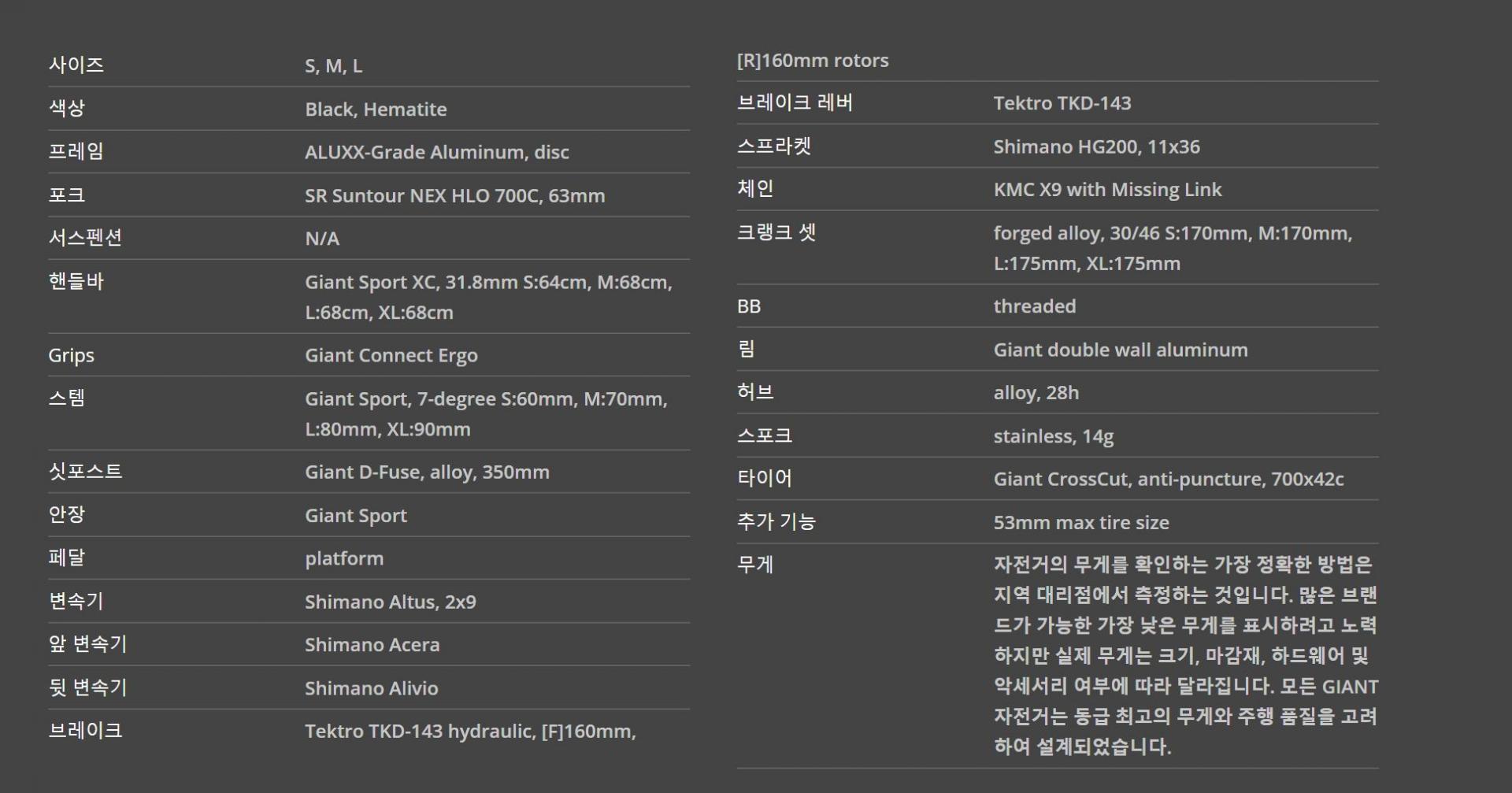Click the "서스펜션" label
The image size is (1512, 793).
(86, 238)
